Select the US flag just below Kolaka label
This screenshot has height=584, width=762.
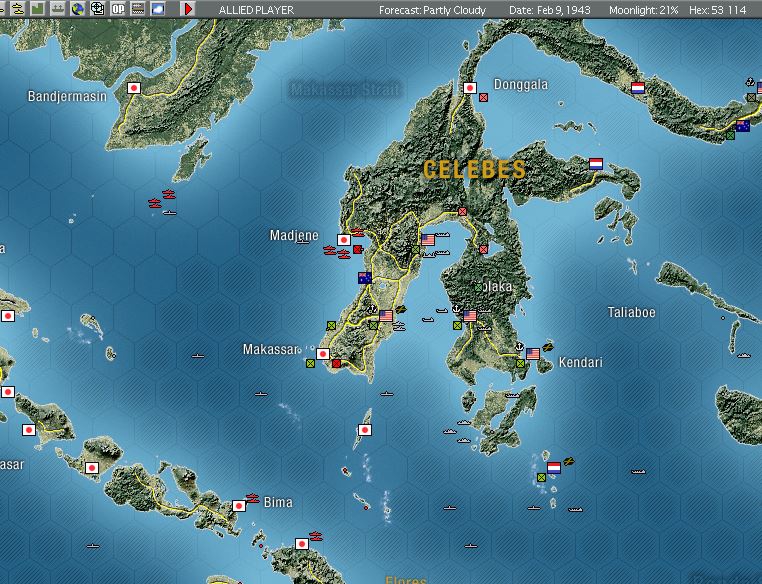tap(470, 316)
